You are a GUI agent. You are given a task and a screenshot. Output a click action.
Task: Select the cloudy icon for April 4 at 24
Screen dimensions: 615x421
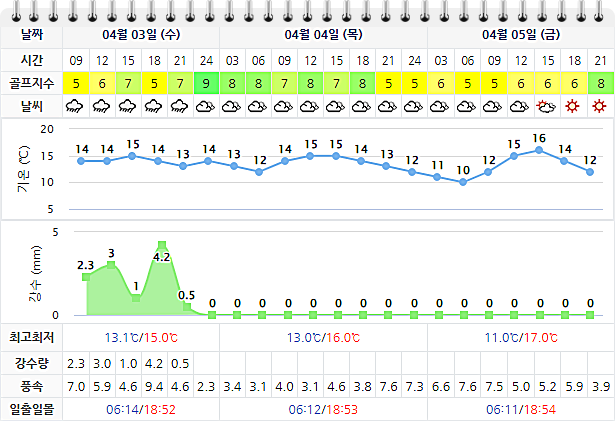coord(413,106)
